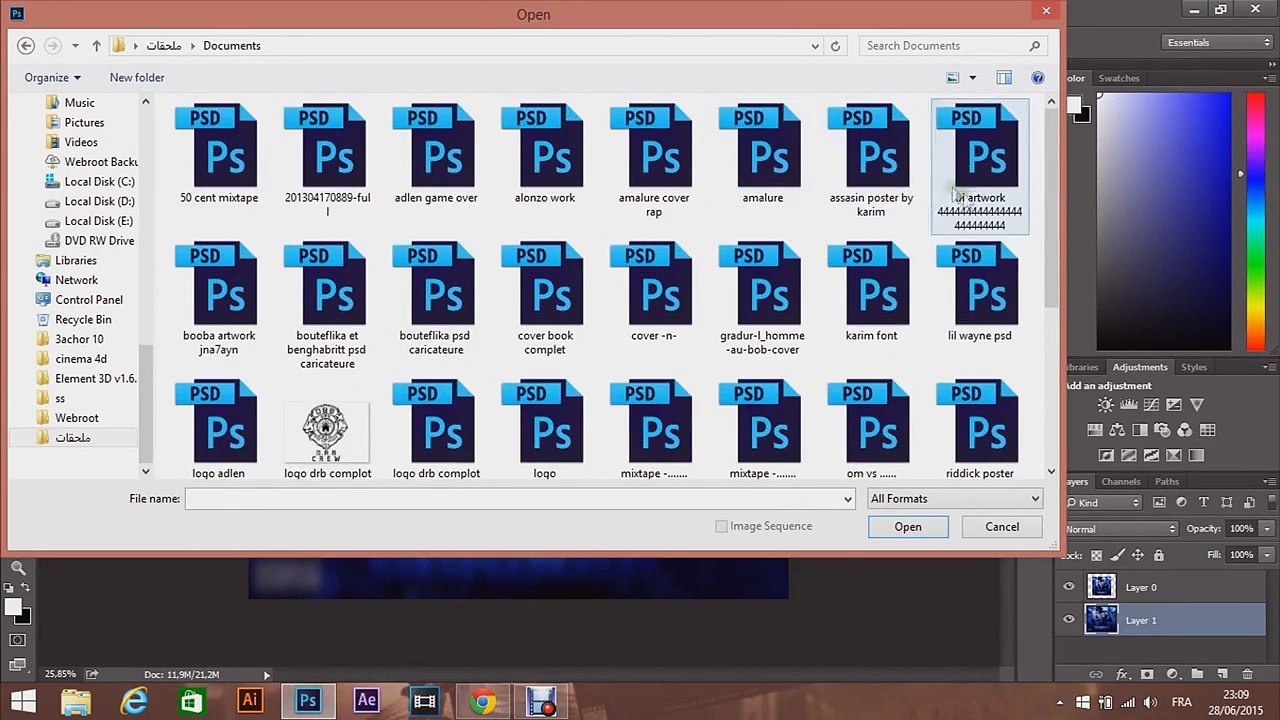1280x720 pixels.
Task: Open After Effects from taskbar
Action: (366, 701)
